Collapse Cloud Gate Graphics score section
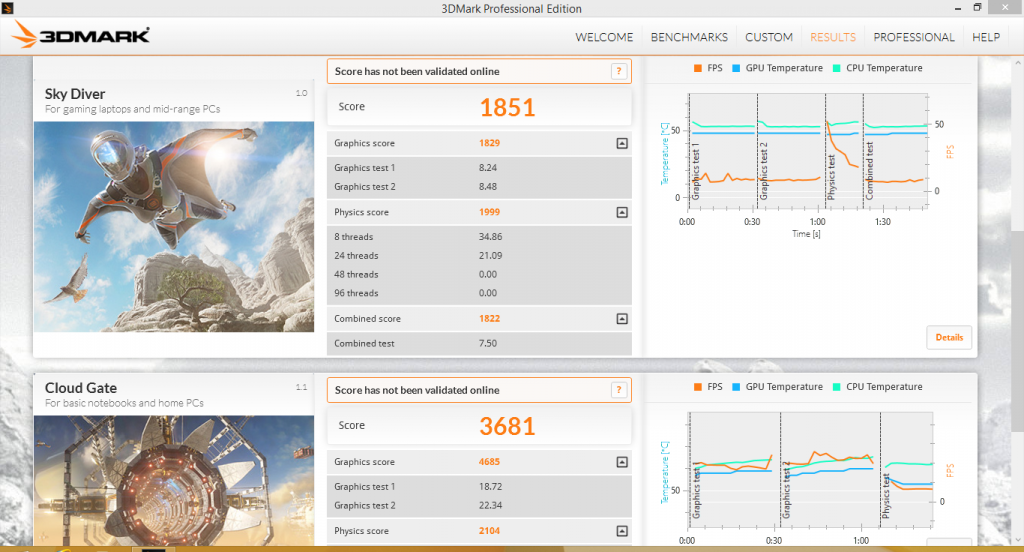This screenshot has height=552, width=1024. pos(622,462)
